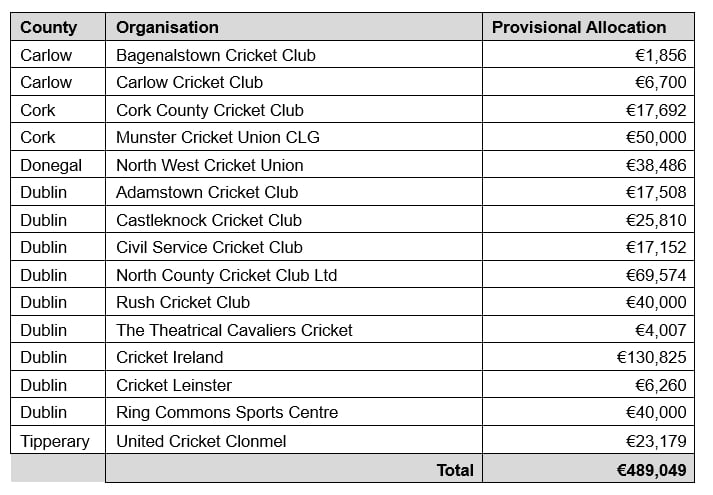Select The Theatrical Cavaliers Cricket cell
The height and width of the screenshot is (495, 713).
pyautogui.click(x=234, y=330)
